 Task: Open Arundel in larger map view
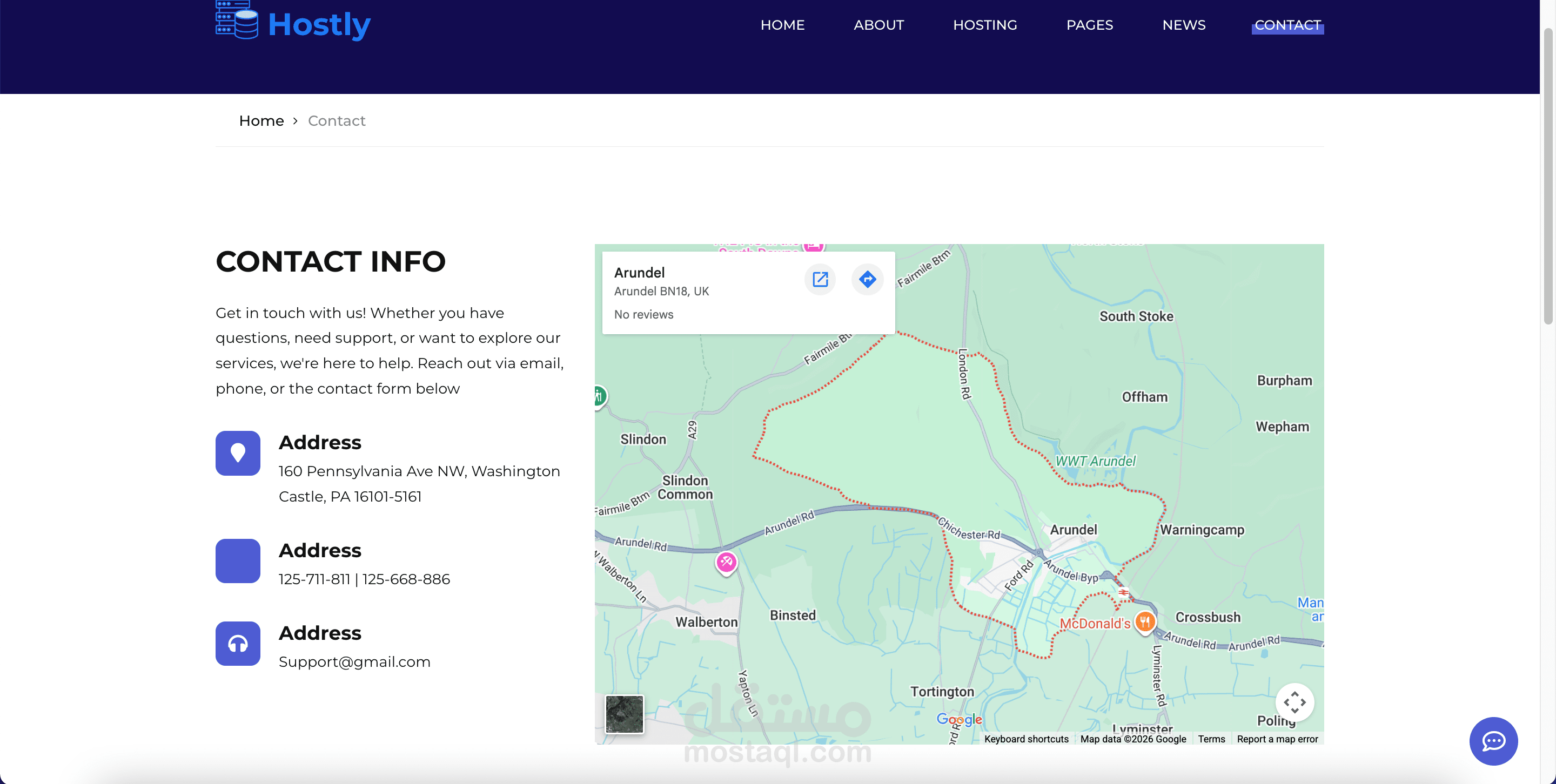(820, 280)
